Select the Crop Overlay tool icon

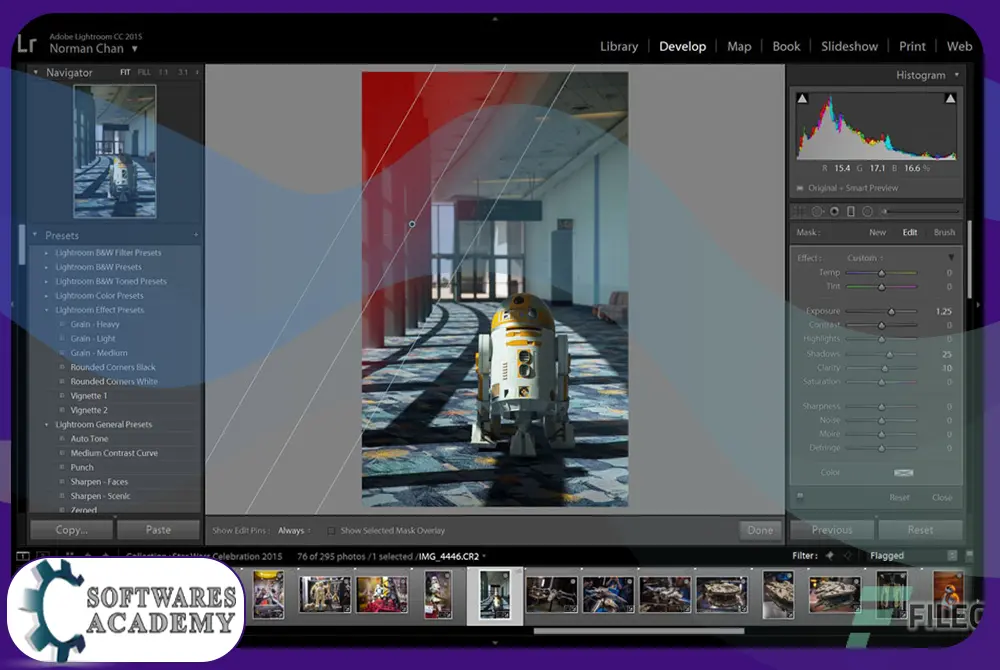click(x=799, y=212)
